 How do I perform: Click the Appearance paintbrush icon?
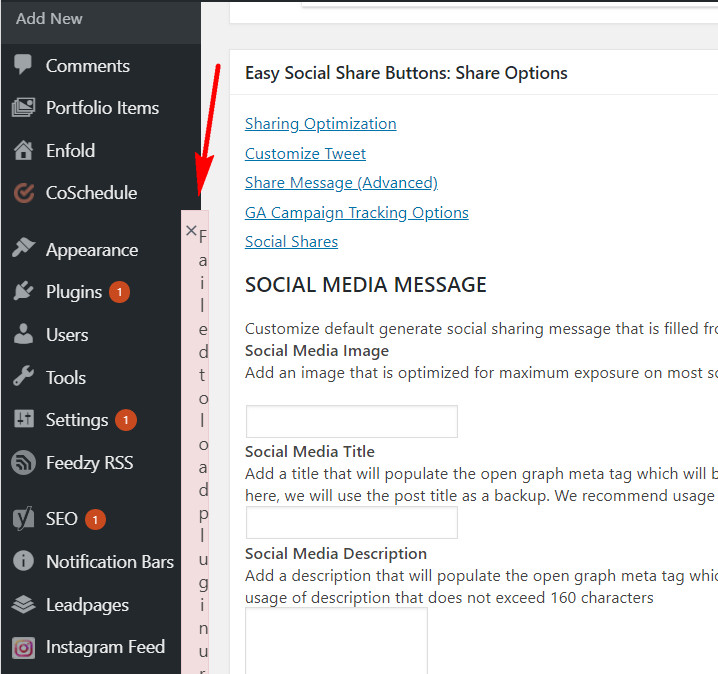pos(23,248)
